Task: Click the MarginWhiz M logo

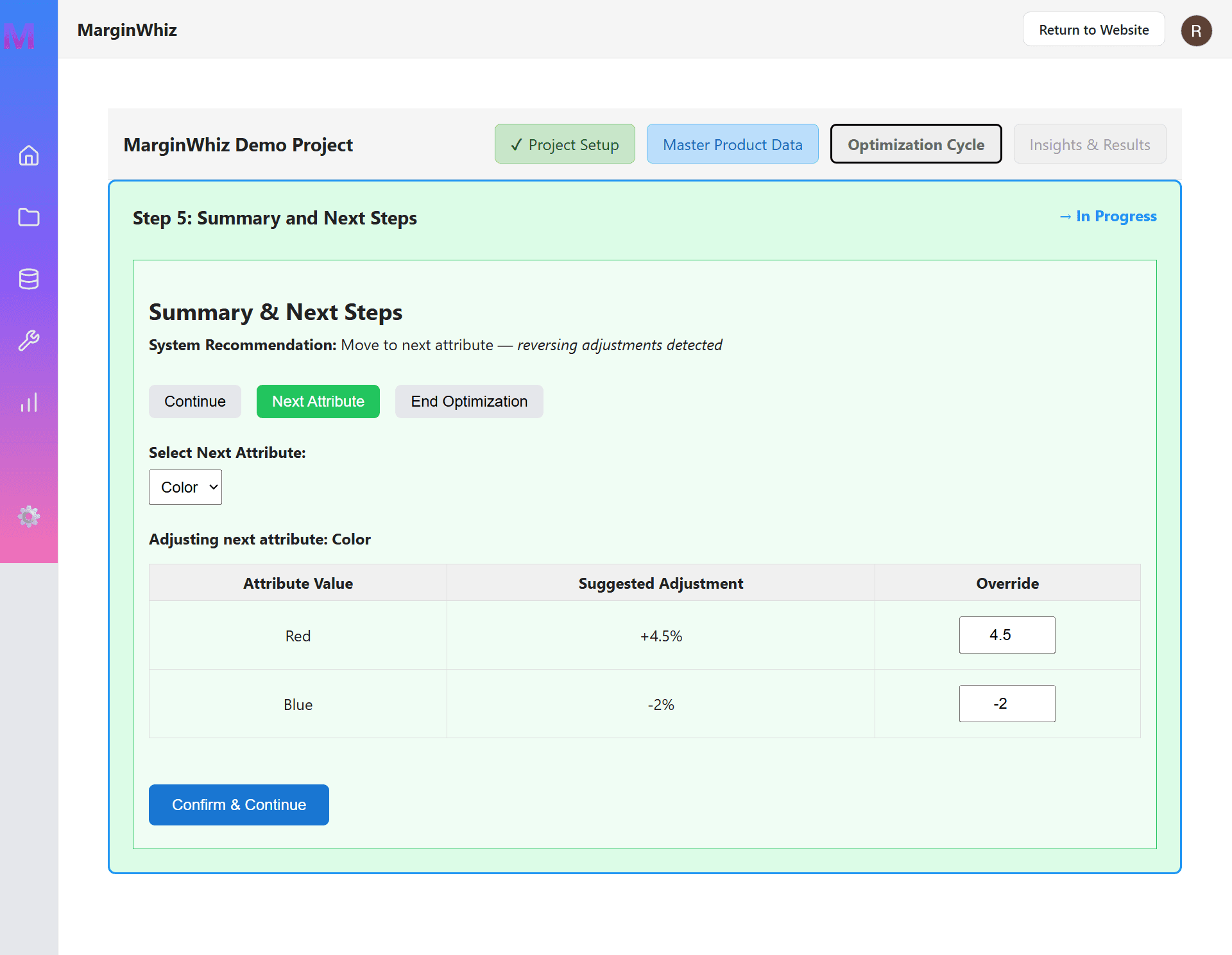Action: click(19, 36)
